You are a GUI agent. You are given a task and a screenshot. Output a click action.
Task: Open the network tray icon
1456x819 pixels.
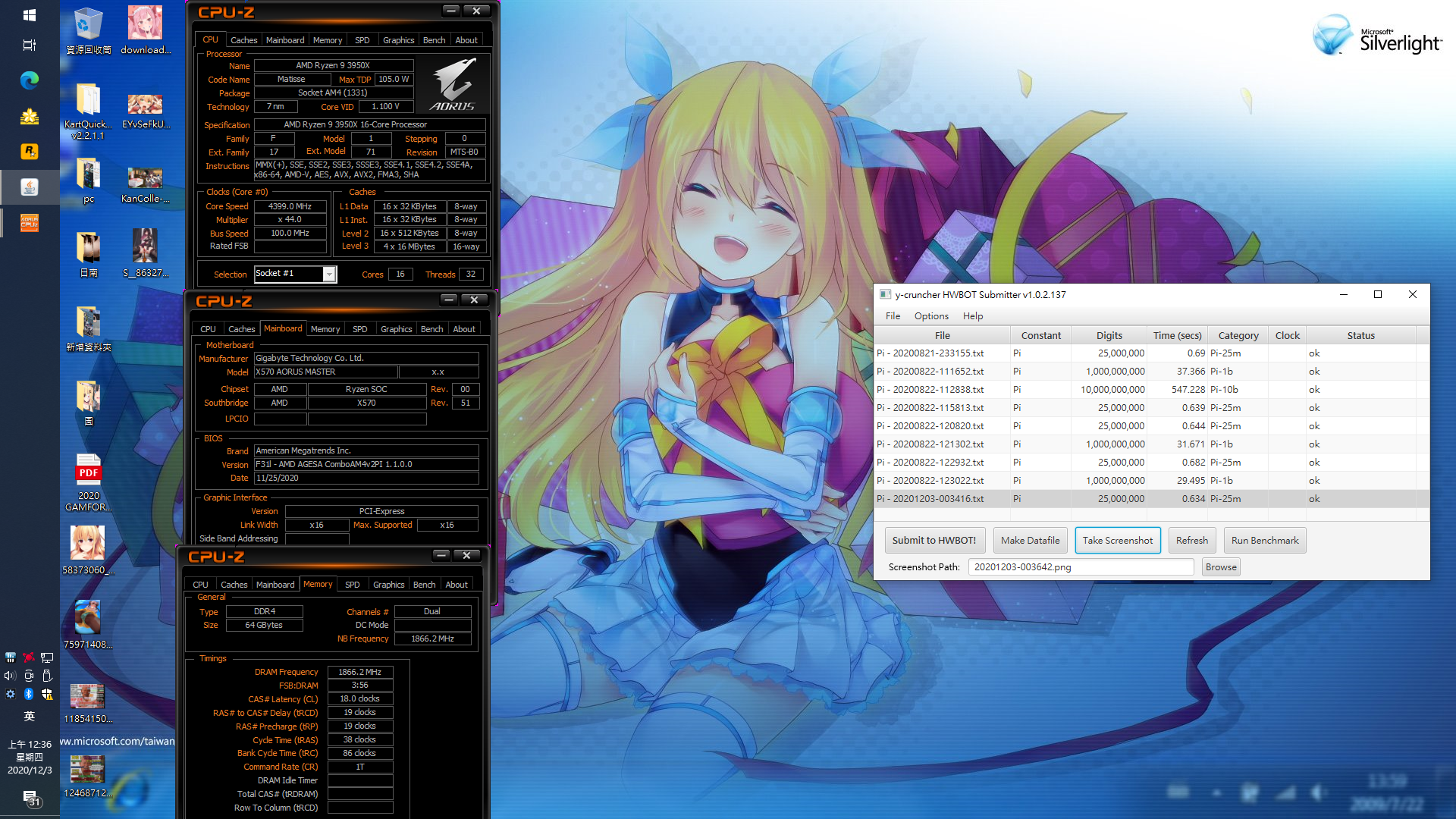tap(47, 657)
